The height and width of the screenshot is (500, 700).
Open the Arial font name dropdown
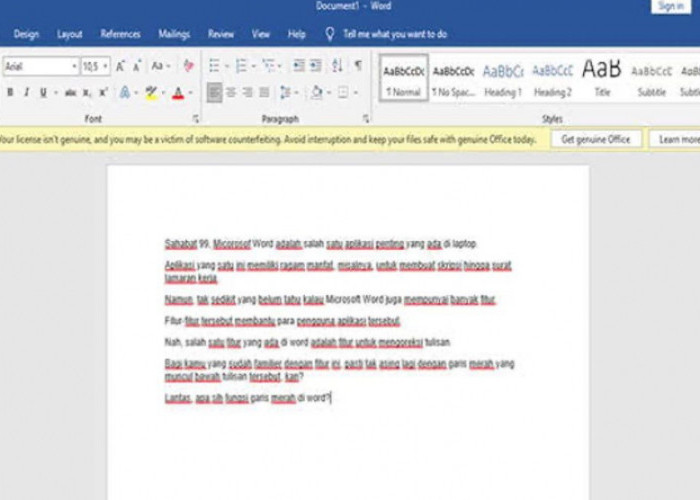click(74, 67)
